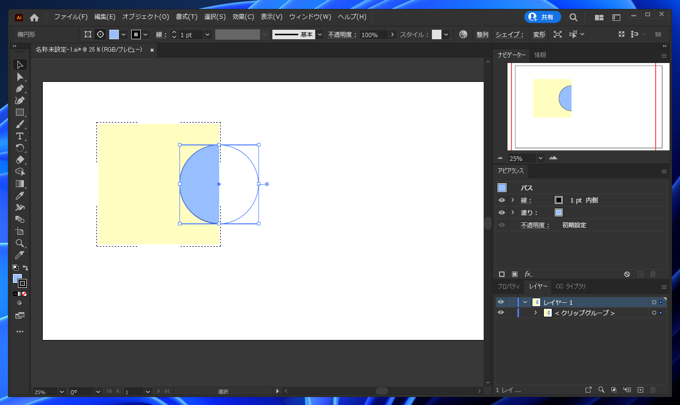This screenshot has height=405, width=680.
Task: Click the recolor artwork wheel icon
Action: (463, 34)
